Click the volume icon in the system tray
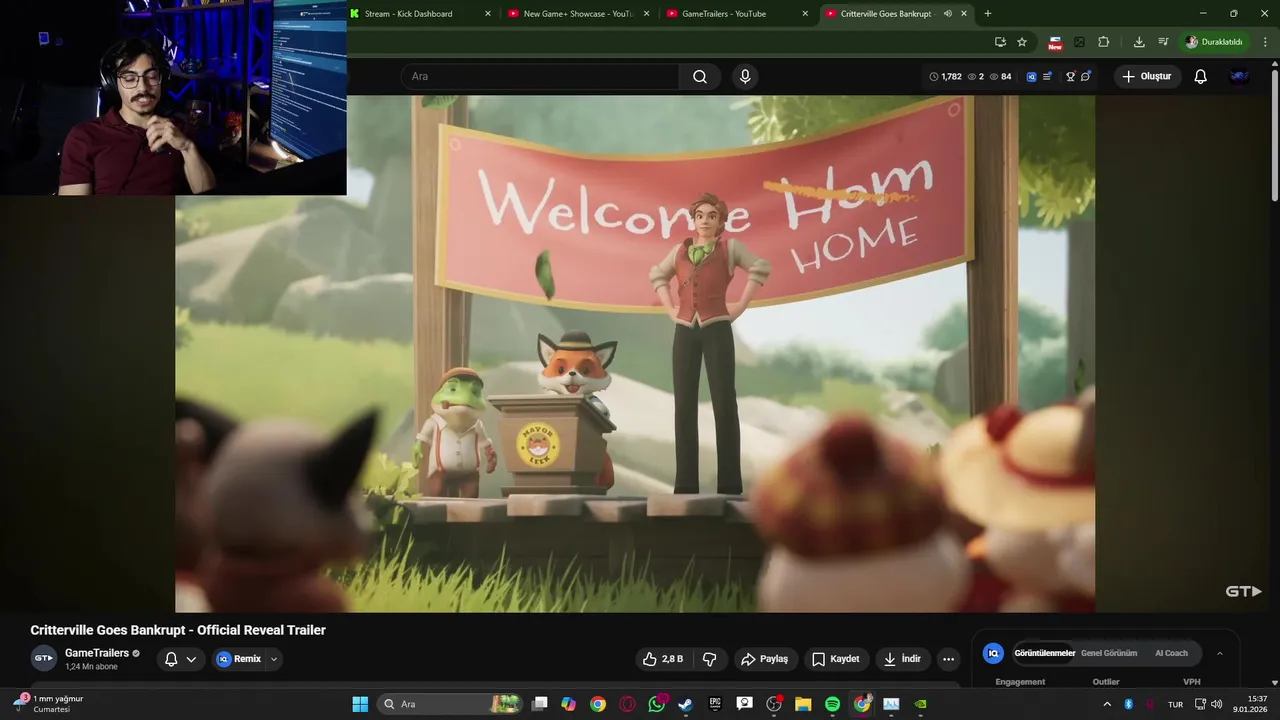The width and height of the screenshot is (1280, 720). (1216, 704)
